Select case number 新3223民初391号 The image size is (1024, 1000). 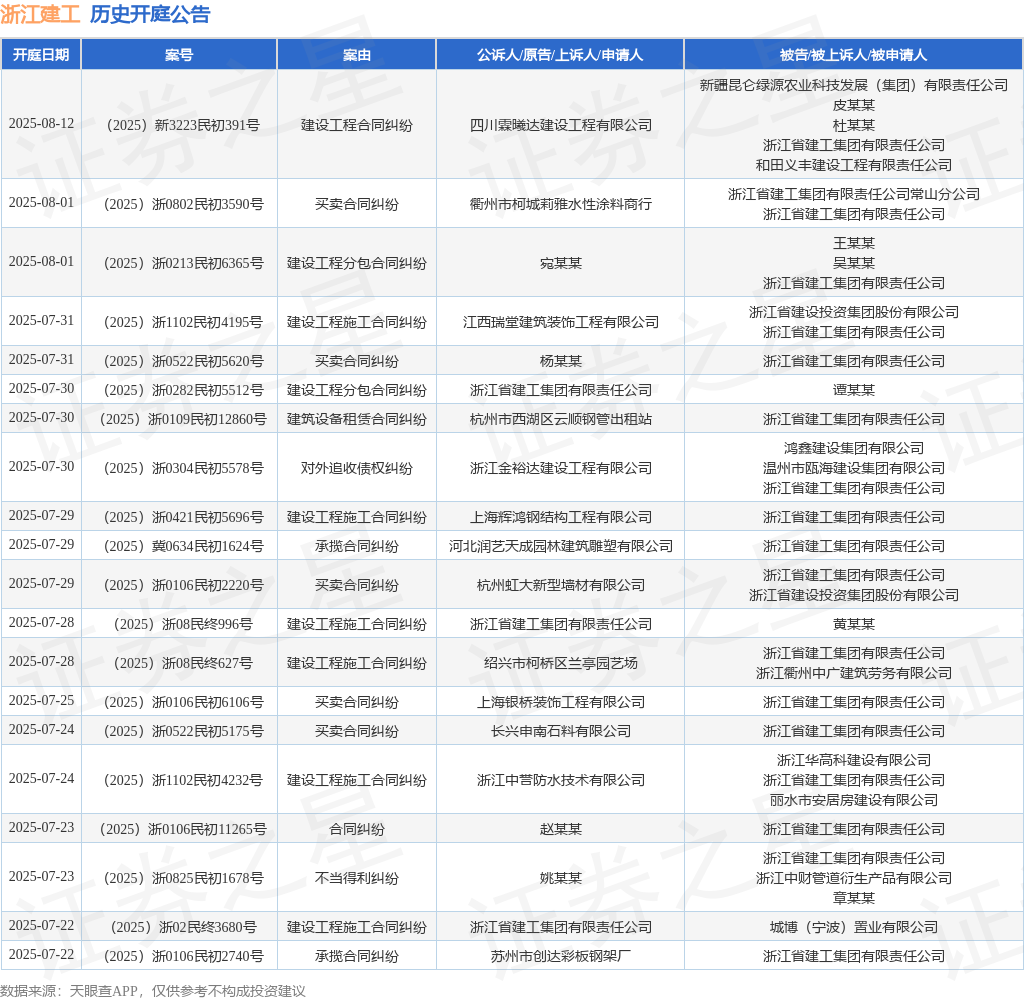pos(183,125)
